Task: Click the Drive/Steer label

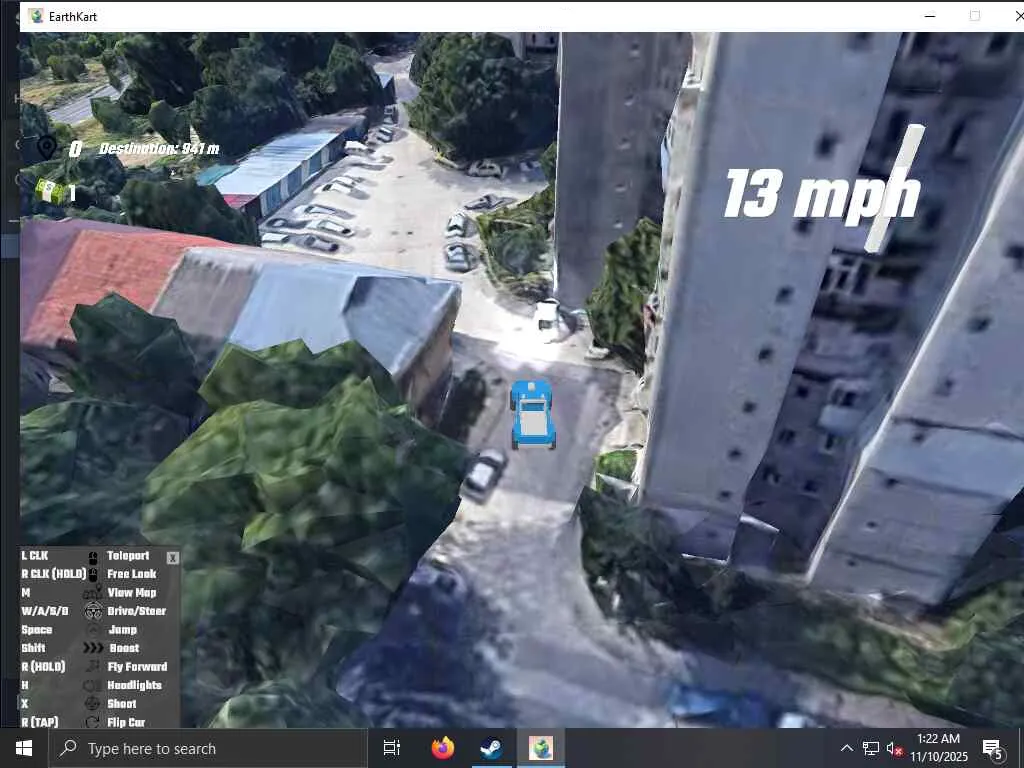Action: pyautogui.click(x=136, y=611)
